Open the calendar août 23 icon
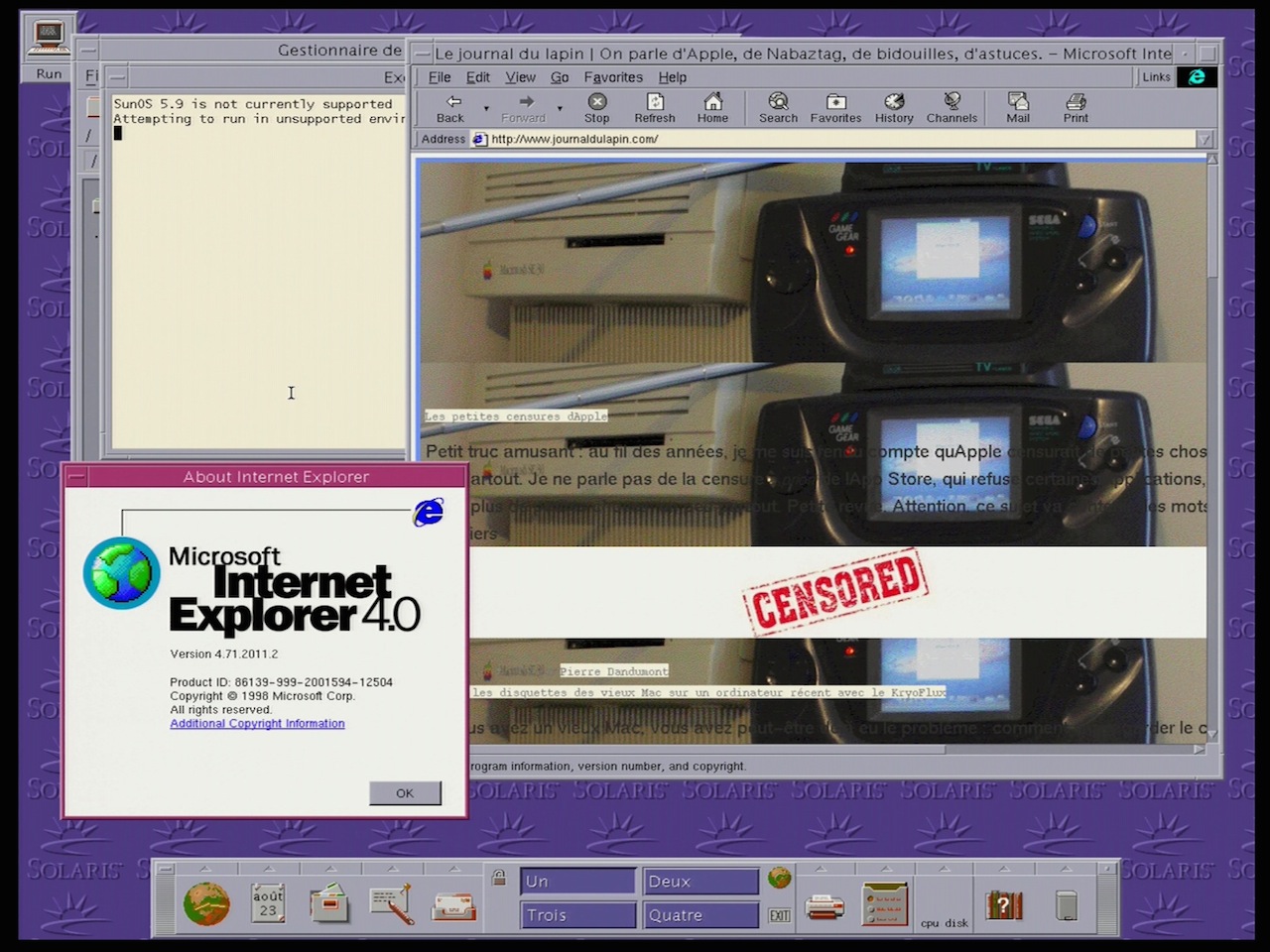Viewport: 1270px width, 952px height. click(268, 902)
